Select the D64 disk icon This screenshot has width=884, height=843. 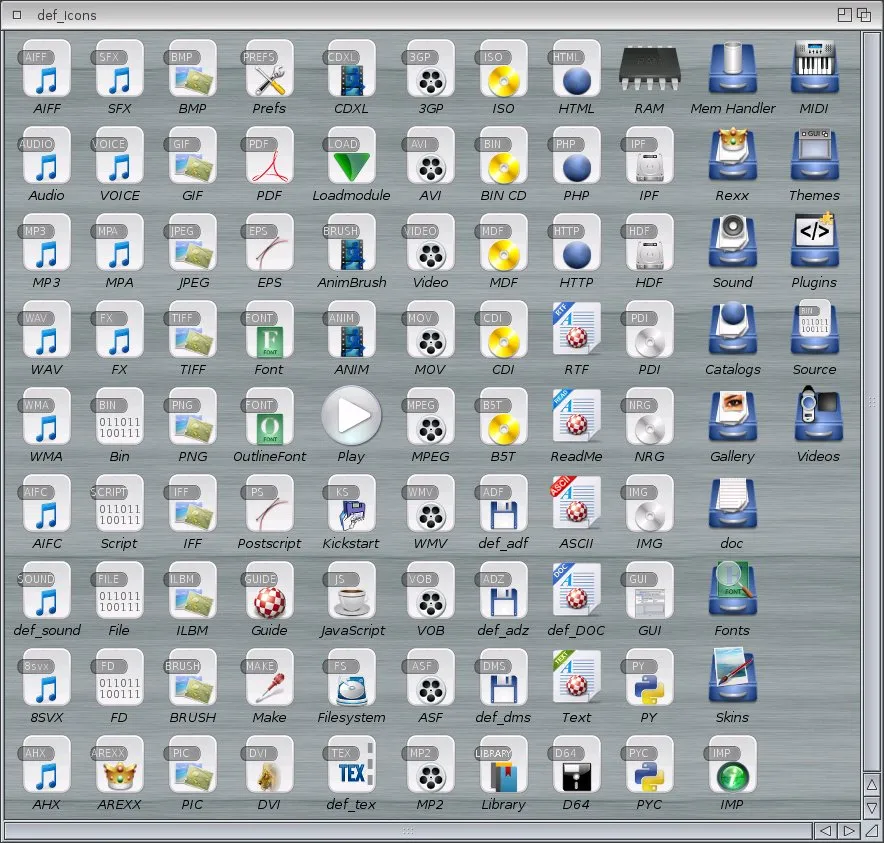(x=576, y=766)
